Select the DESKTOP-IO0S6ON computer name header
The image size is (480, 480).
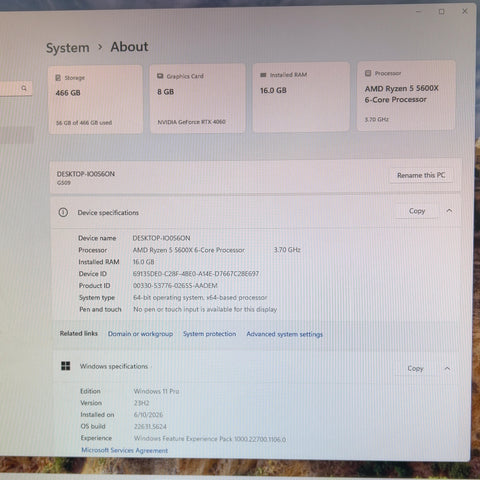point(86,174)
